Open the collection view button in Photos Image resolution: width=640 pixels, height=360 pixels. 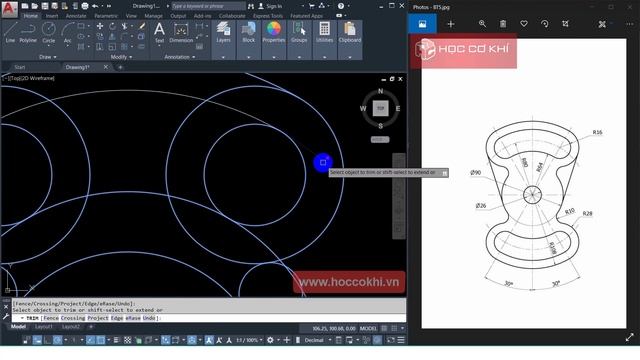click(x=422, y=24)
